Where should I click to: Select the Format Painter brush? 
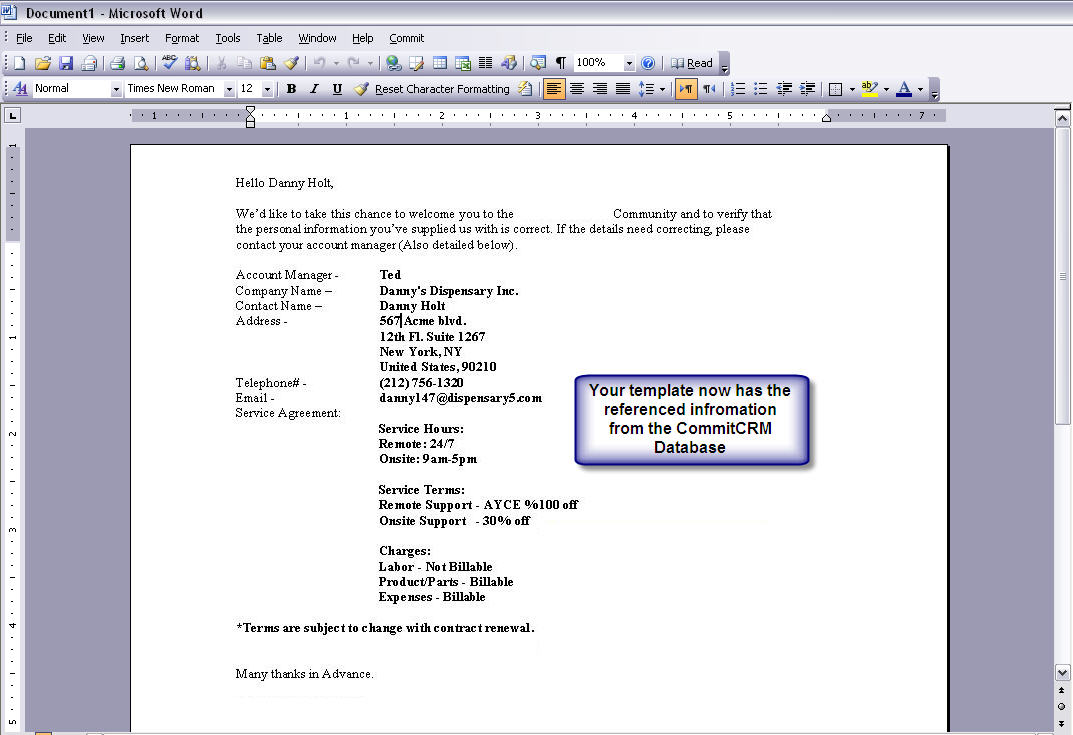point(291,63)
